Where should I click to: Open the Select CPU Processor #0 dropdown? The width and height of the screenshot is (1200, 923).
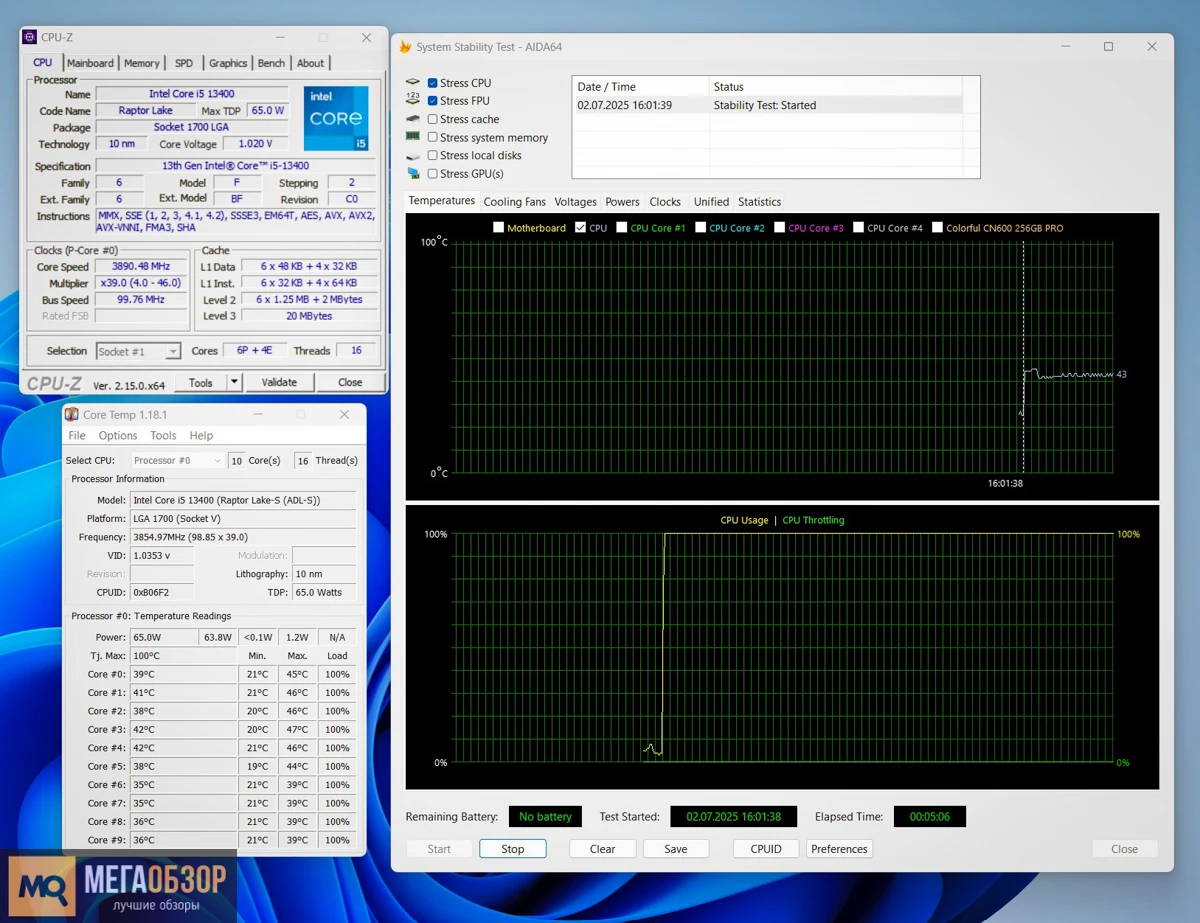[177, 460]
